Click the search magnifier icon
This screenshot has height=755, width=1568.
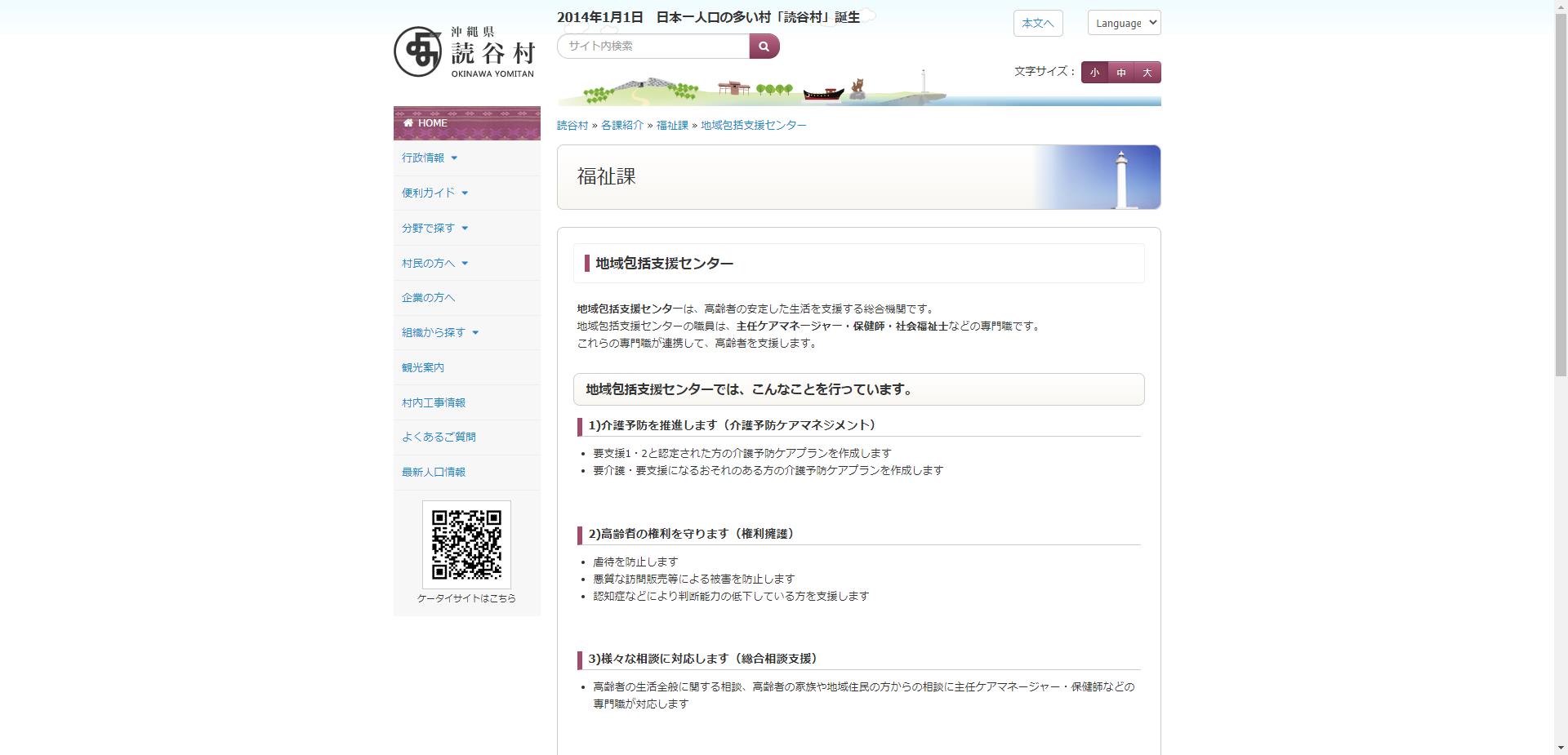(x=763, y=47)
